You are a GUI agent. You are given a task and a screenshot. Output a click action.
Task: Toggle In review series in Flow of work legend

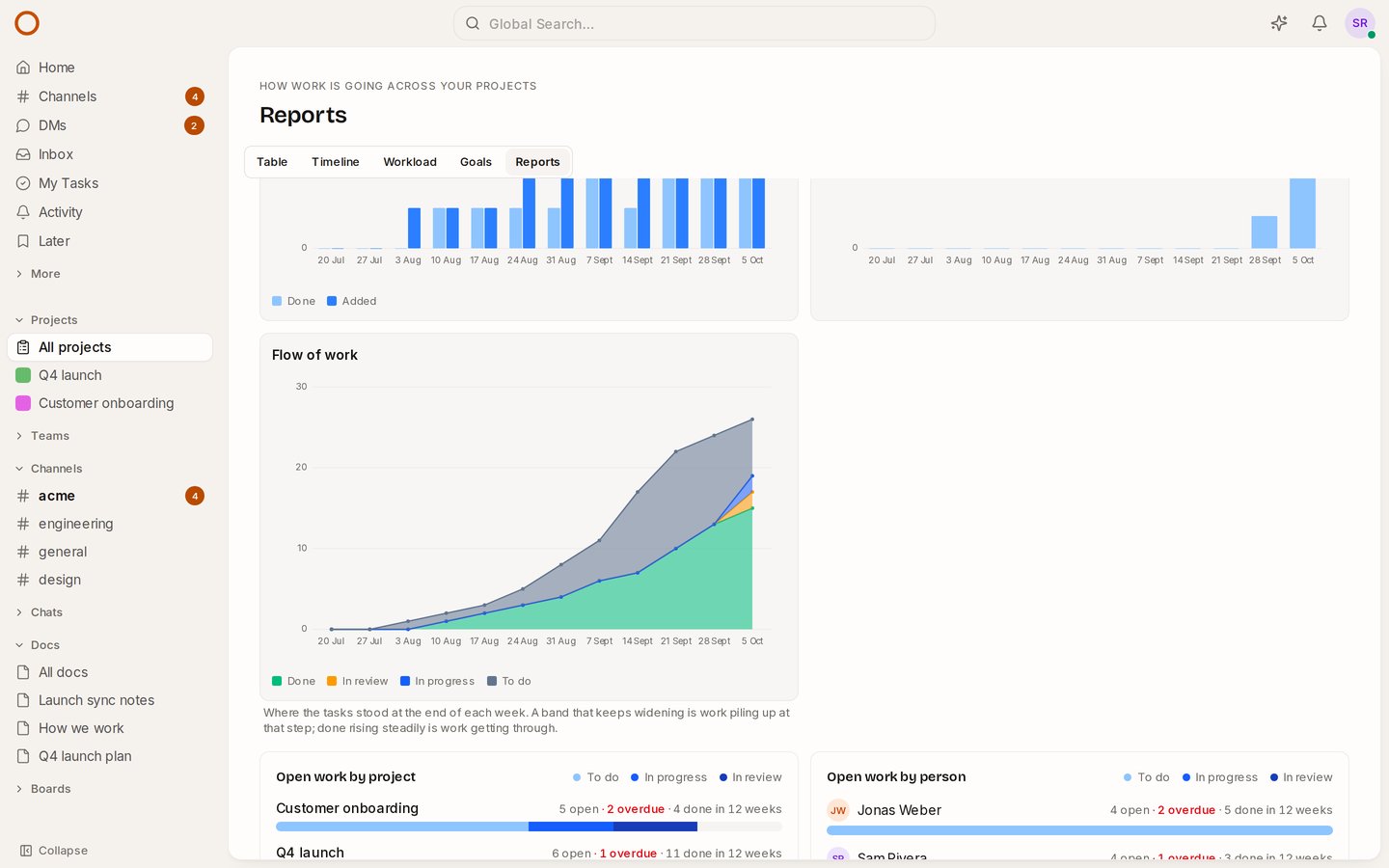click(358, 681)
